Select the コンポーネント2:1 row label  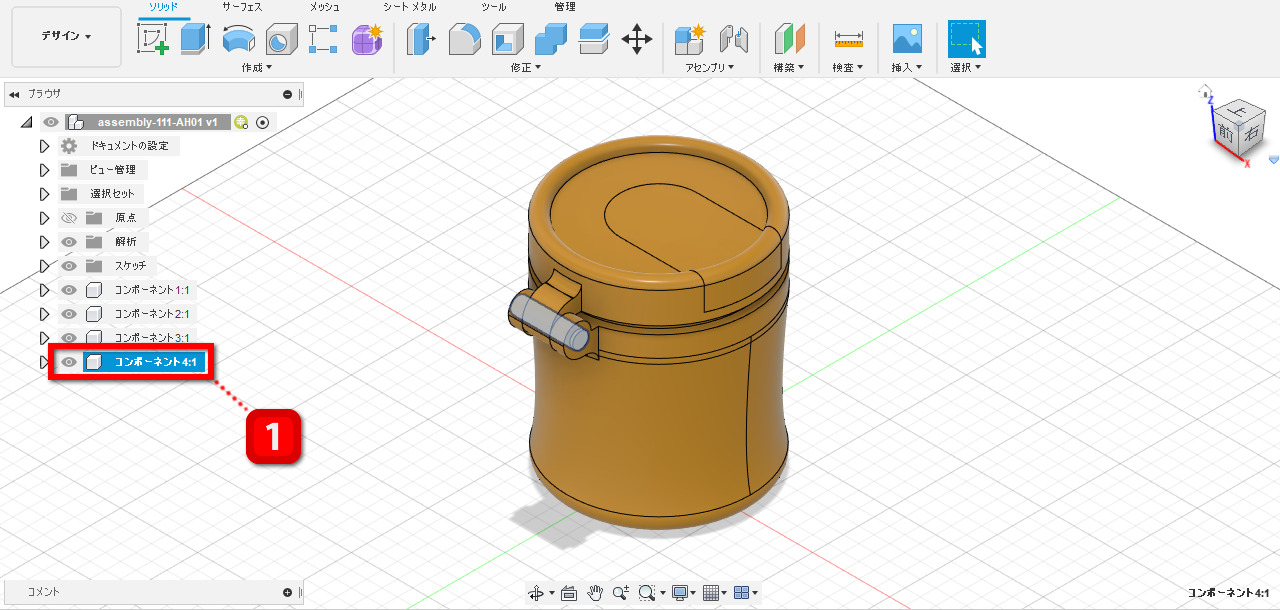[x=152, y=314]
